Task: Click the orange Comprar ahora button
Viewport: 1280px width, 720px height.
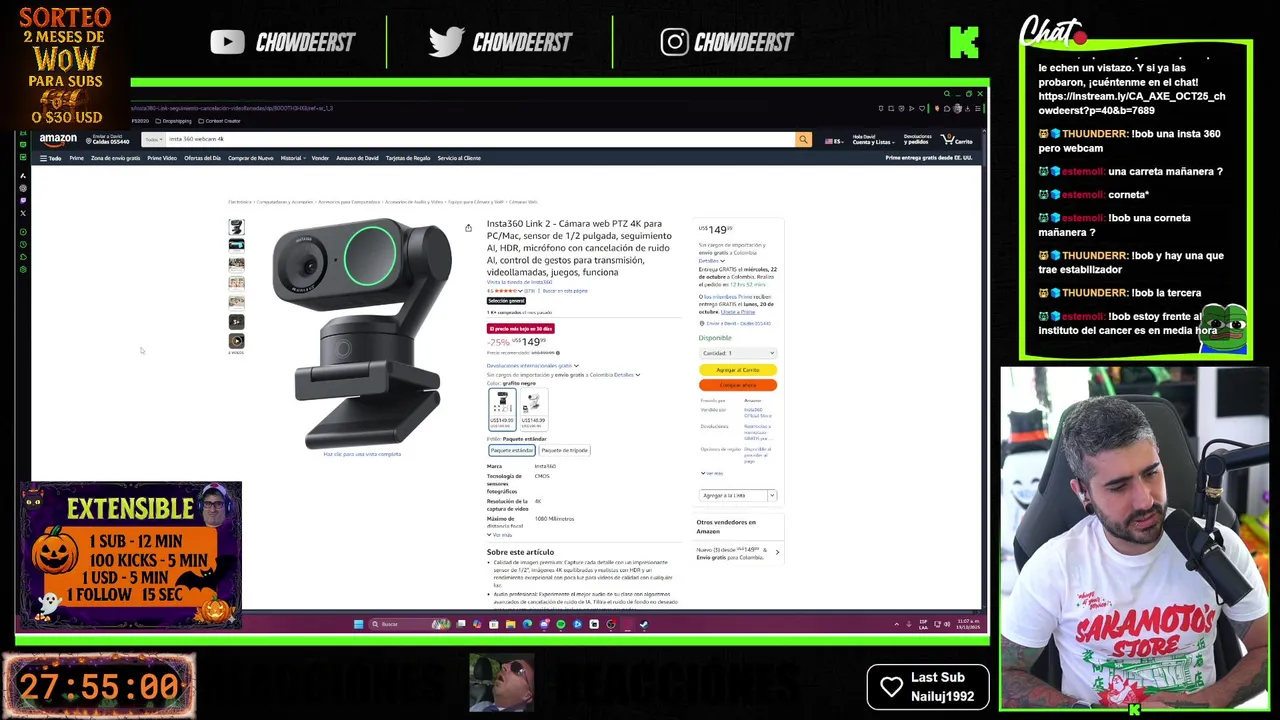Action: coord(738,385)
